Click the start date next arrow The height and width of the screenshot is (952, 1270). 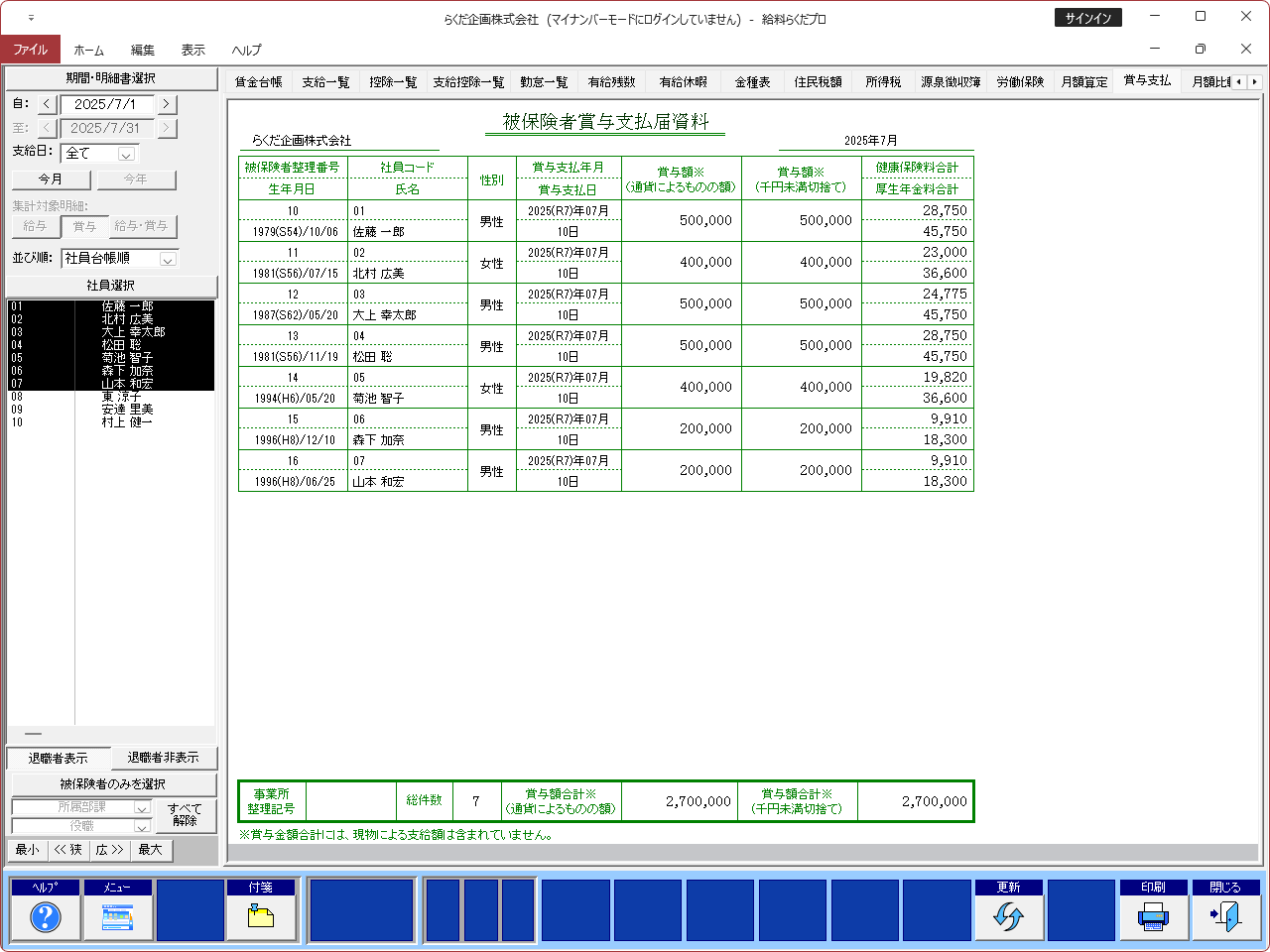(167, 104)
